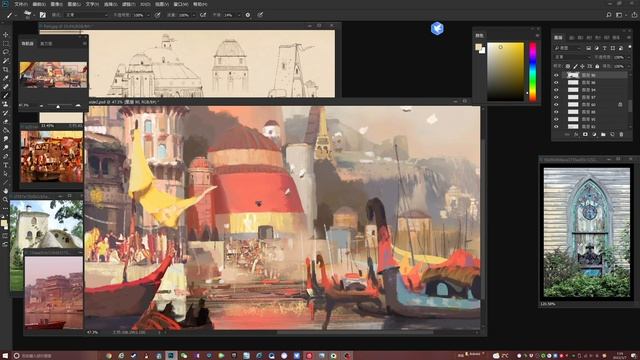Click the toolbox foreground color swatch
640x360 pixels.
[x=4, y=223]
